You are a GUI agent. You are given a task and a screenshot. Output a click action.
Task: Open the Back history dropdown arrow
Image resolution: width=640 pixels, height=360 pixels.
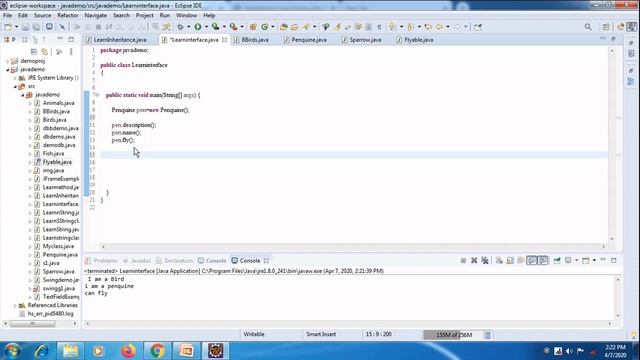coord(448,27)
